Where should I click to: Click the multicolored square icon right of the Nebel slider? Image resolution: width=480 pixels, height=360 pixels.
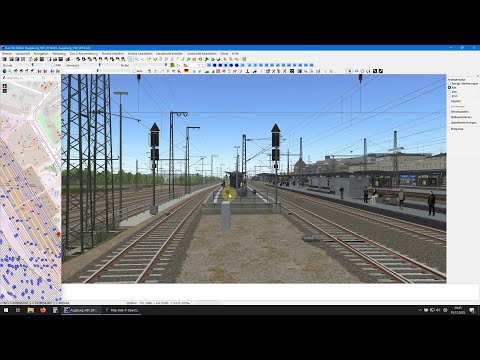pyautogui.click(x=173, y=65)
